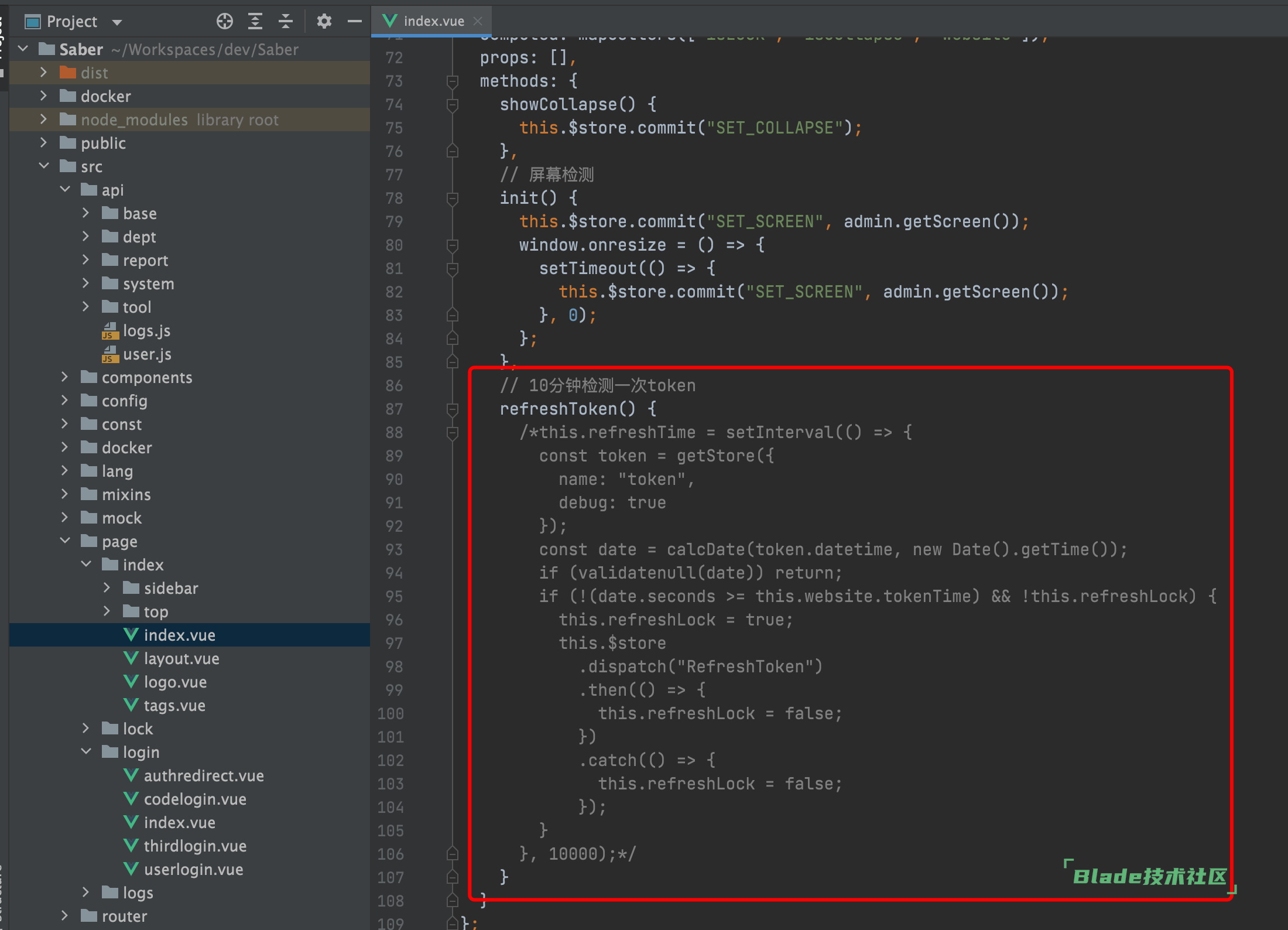Expand the system folder under api
The image size is (1288, 930).
coord(86,283)
